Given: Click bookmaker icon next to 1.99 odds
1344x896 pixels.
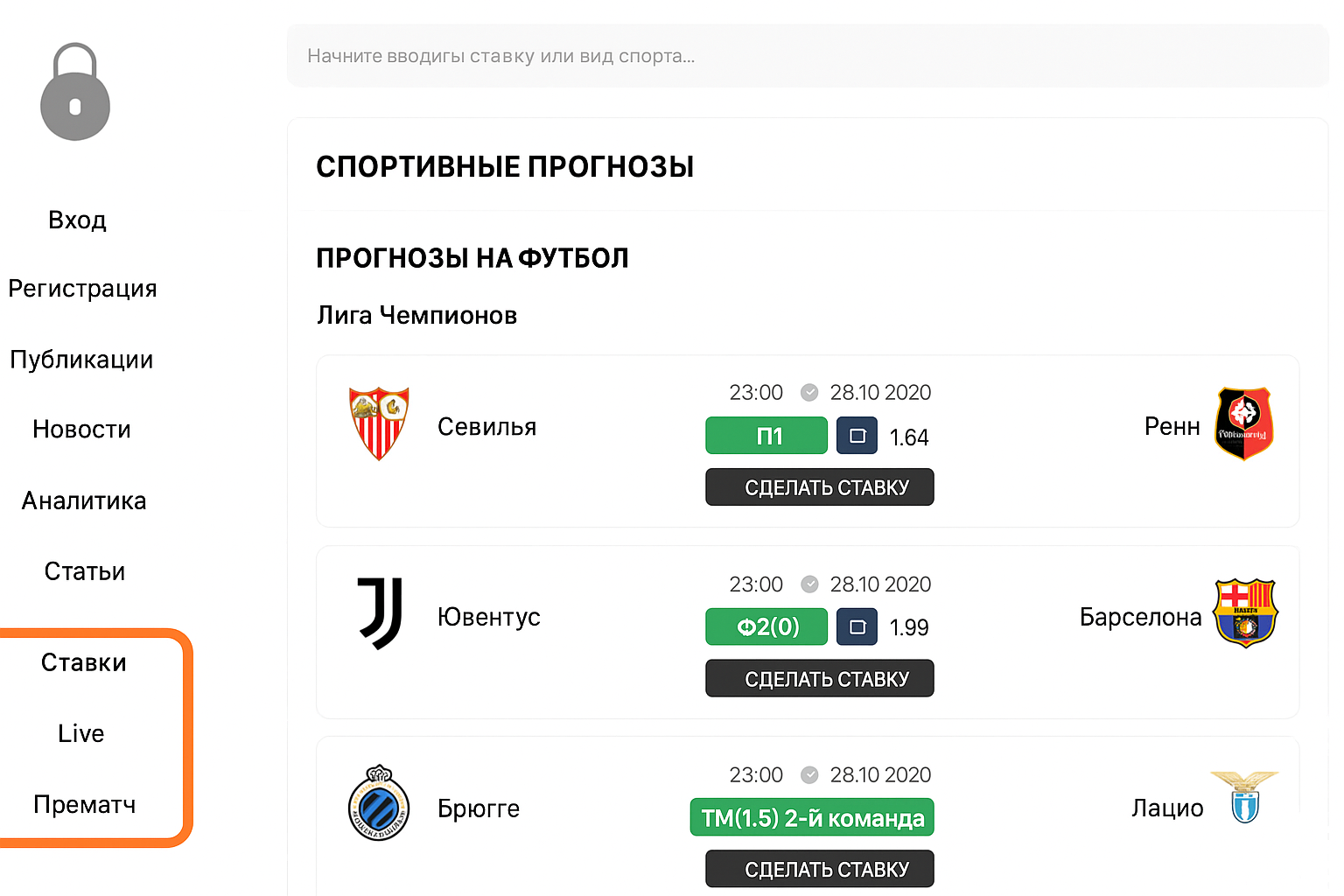Looking at the screenshot, I should coord(857,626).
